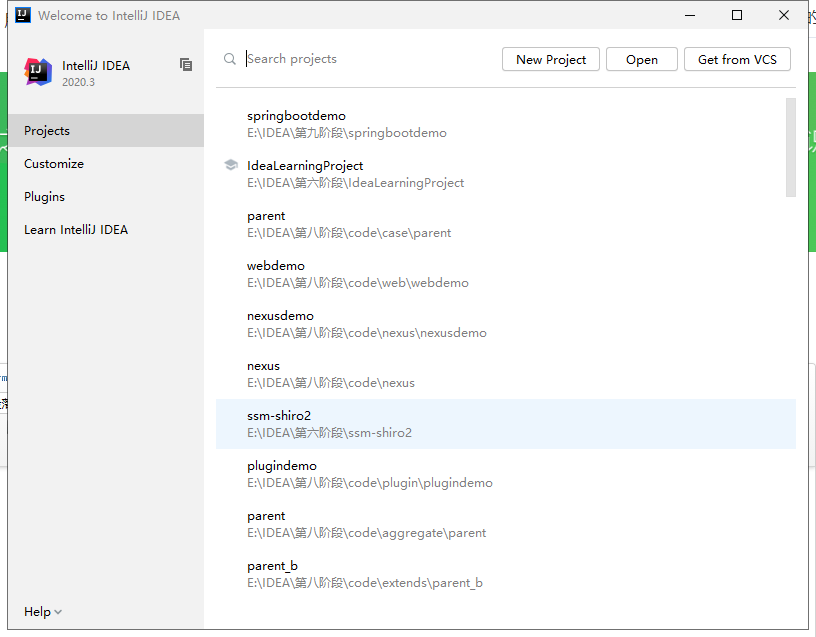Open the IdeaLearningProject project
The height and width of the screenshot is (637, 816).
point(506,174)
